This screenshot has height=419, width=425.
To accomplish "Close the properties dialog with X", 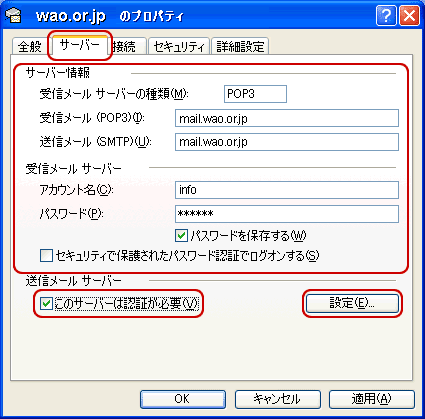I will [x=409, y=15].
